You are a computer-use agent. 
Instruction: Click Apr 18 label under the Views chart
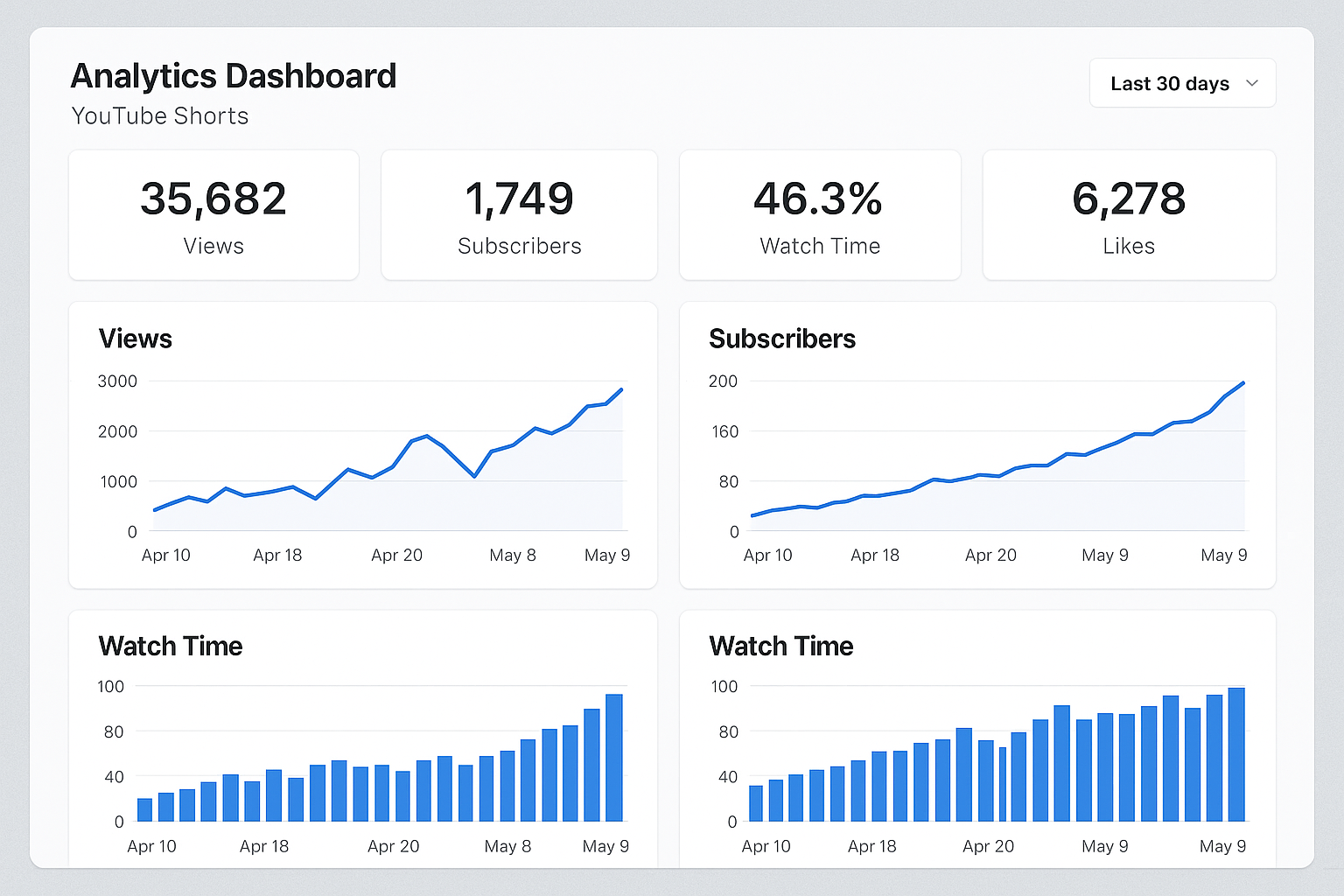click(x=277, y=555)
